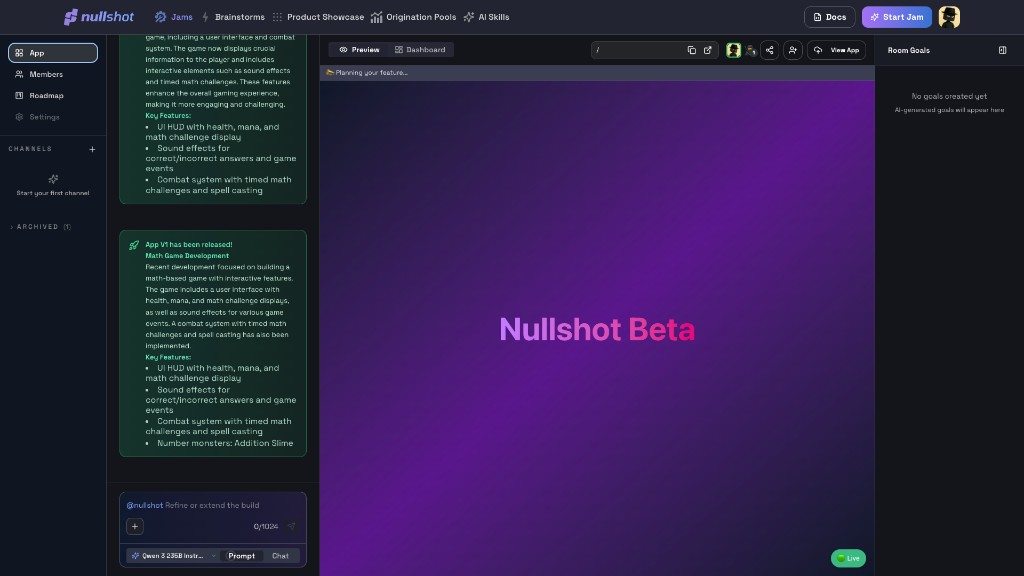Click the send message arrow icon
The image size is (1024, 576).
[291, 526]
